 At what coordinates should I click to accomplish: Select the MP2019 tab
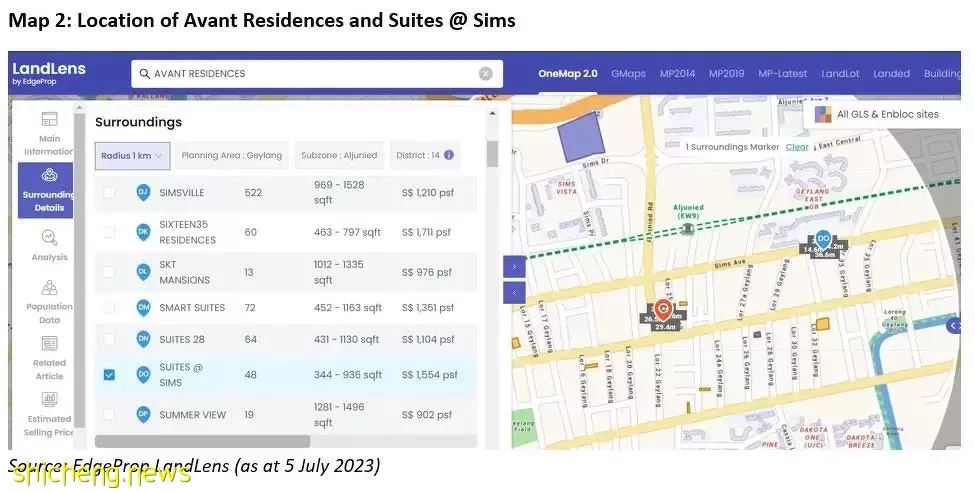point(726,73)
